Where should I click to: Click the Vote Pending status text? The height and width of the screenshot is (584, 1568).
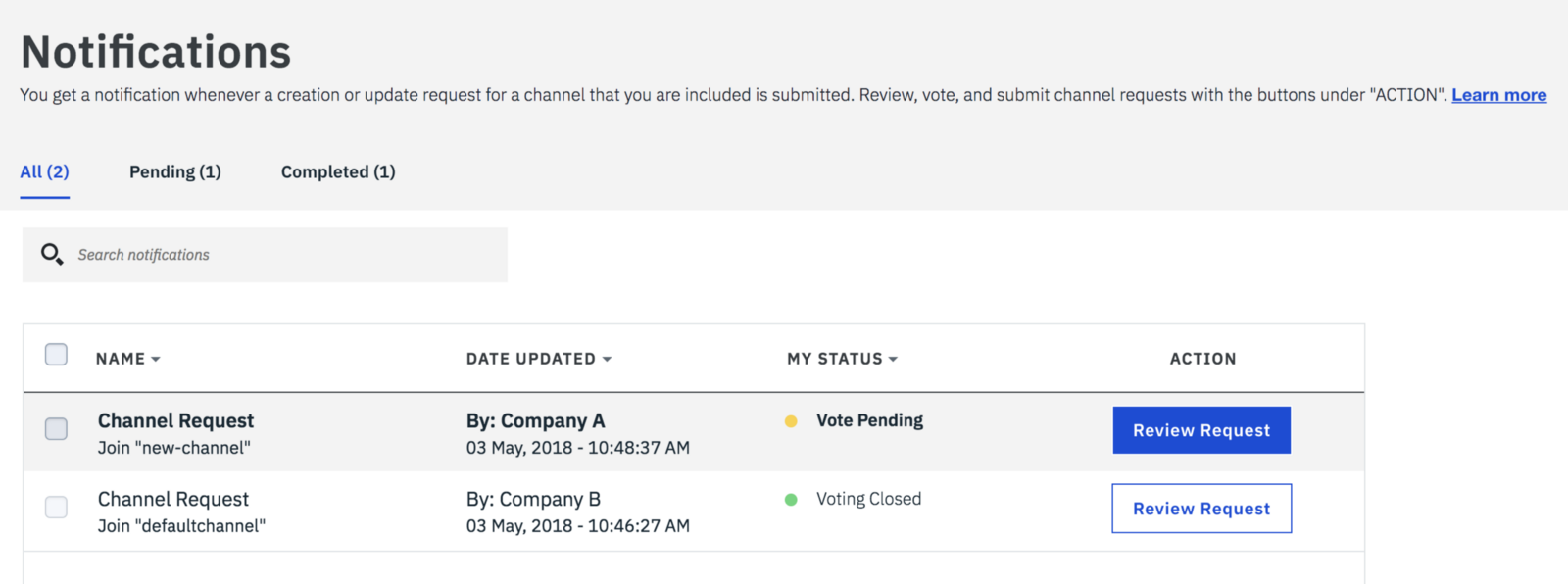(x=869, y=420)
